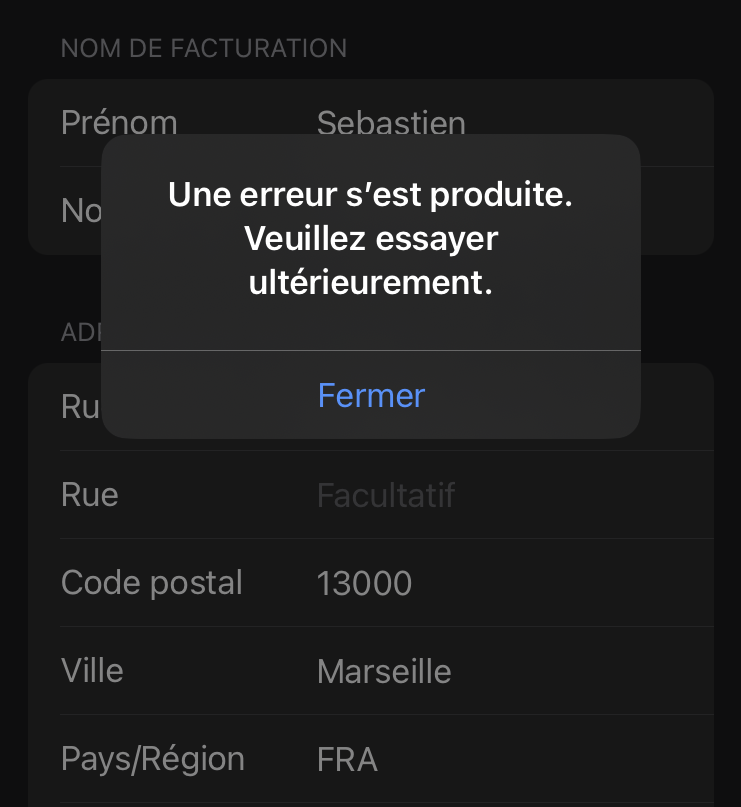Click the partially hidden Nom label
Image resolution: width=741 pixels, height=807 pixels.
[81, 210]
